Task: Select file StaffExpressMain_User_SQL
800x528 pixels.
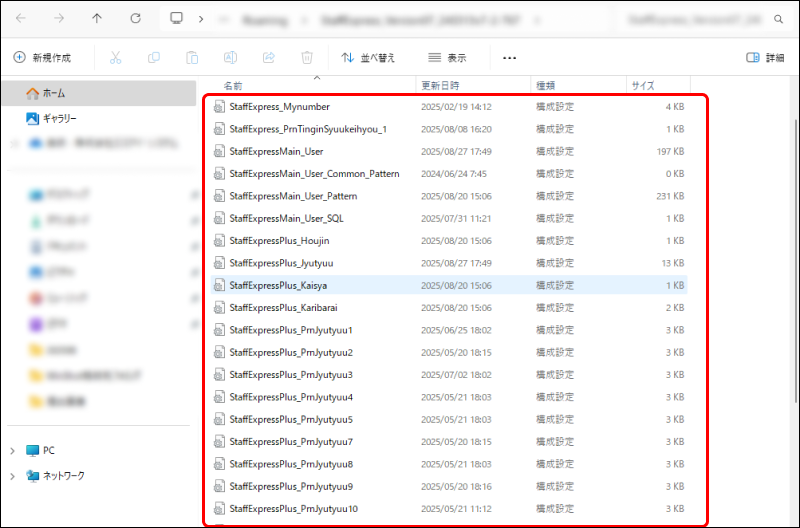Action: (286, 218)
